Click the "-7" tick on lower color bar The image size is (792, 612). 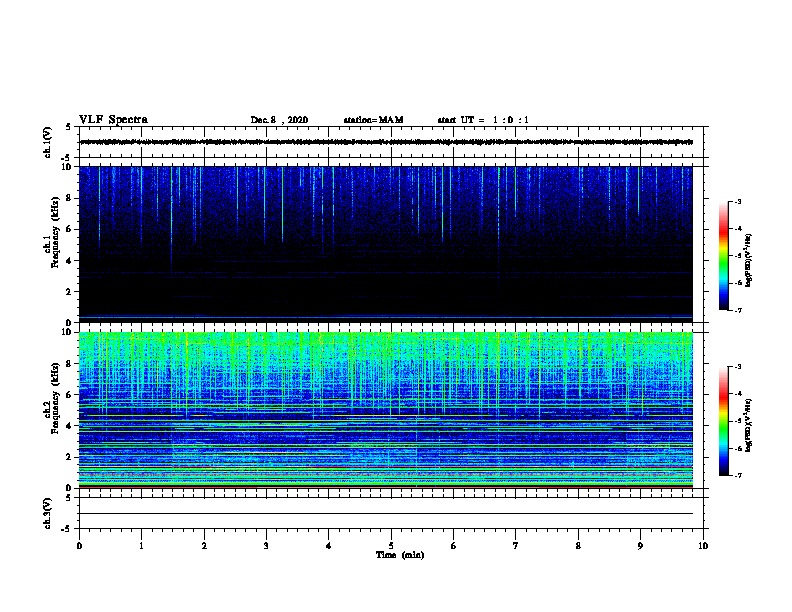(737, 476)
